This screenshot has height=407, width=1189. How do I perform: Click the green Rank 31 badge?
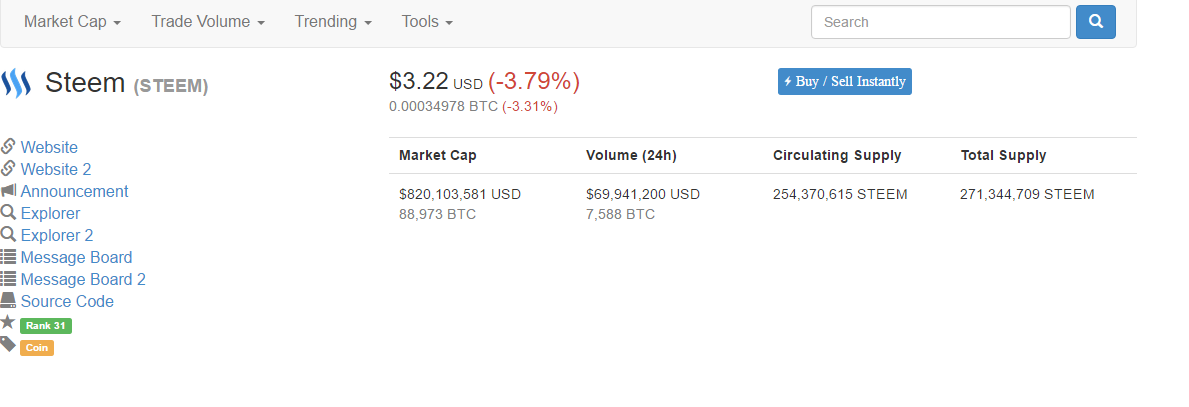click(x=45, y=326)
